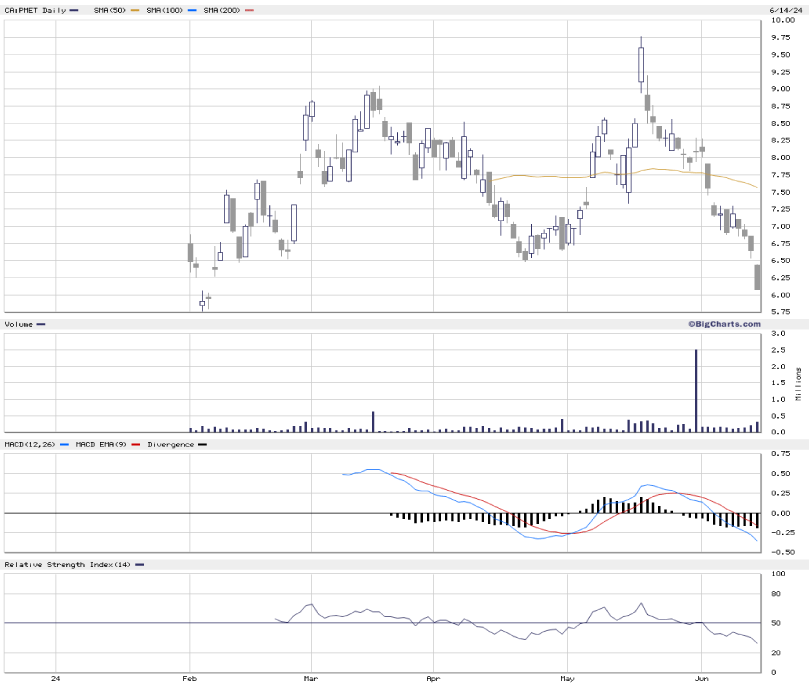Click the black Divergence legend marker

(203, 443)
